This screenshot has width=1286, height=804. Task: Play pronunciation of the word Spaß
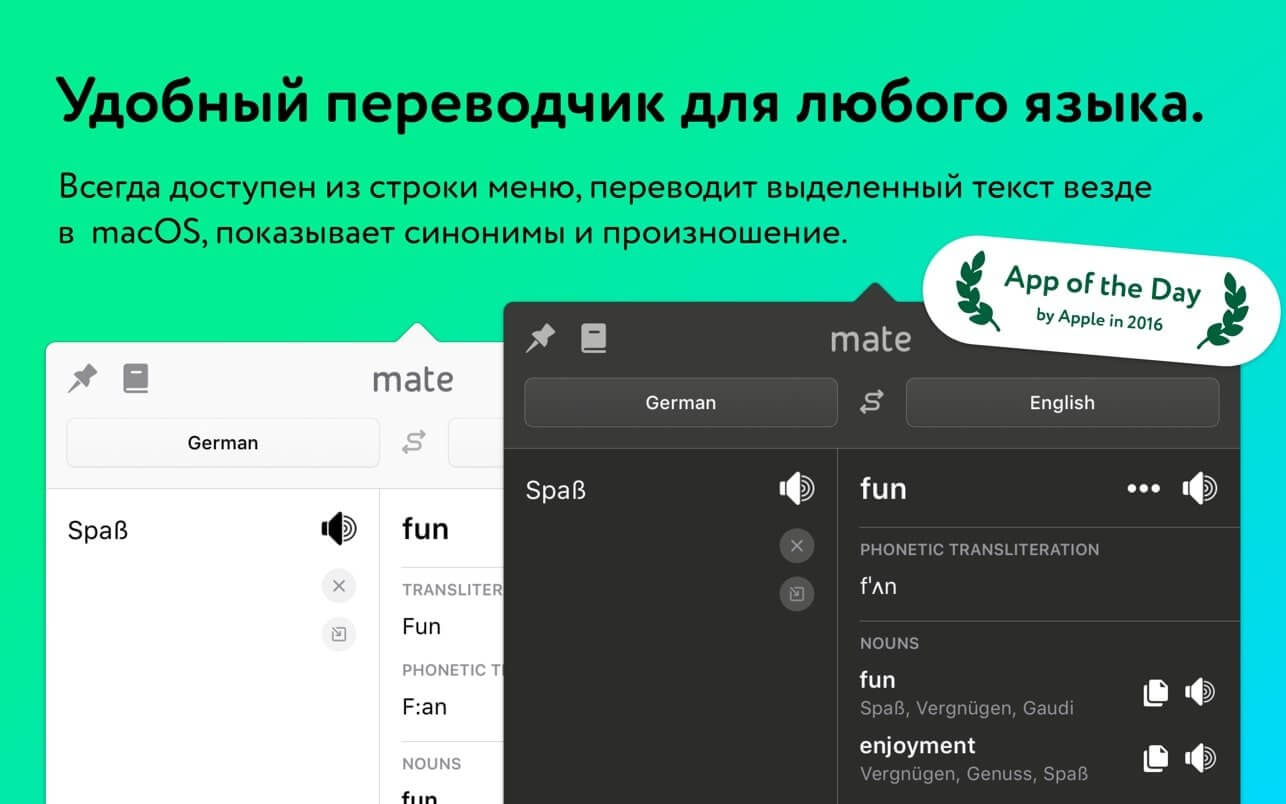796,489
